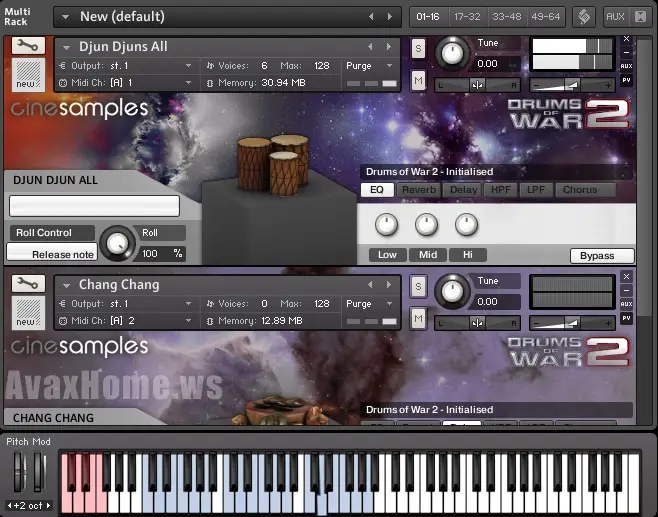Show the AUX sends in rack header

click(615, 17)
